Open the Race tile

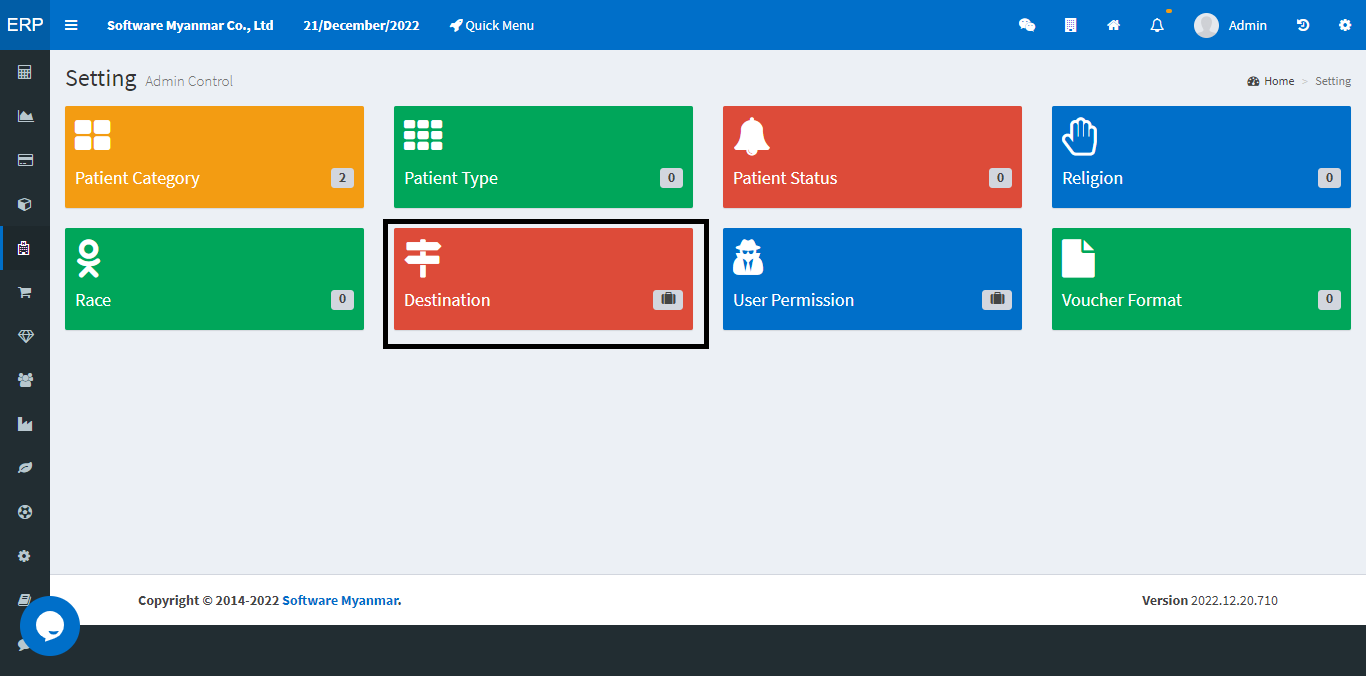214,279
